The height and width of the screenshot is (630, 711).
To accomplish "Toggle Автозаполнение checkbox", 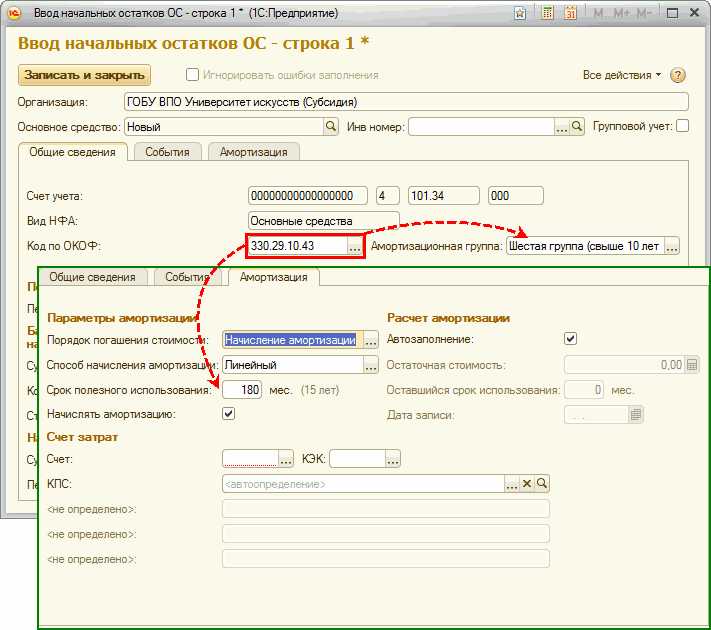I will pyautogui.click(x=570, y=339).
